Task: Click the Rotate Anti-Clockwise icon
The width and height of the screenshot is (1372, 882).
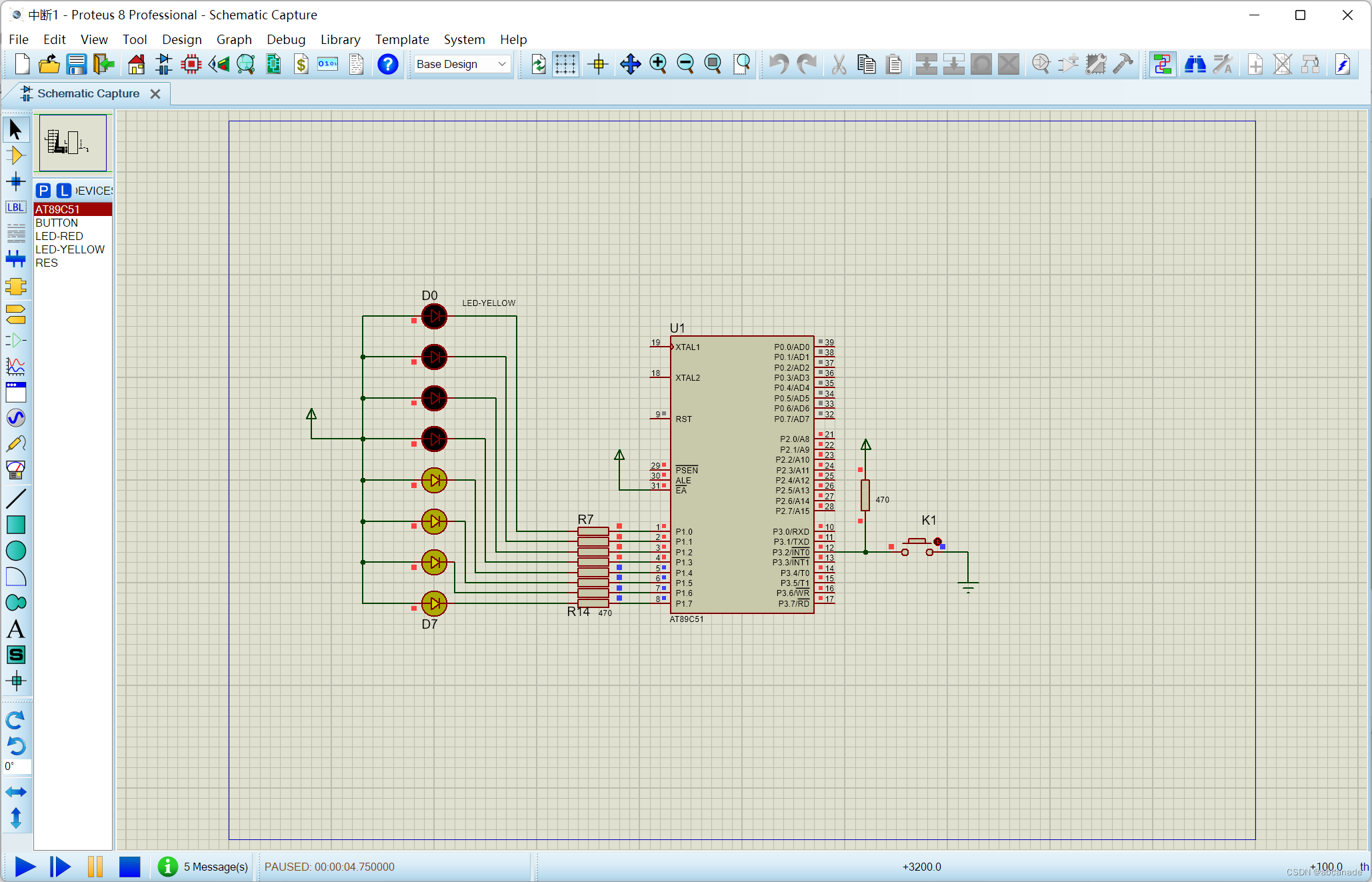Action: [16, 746]
